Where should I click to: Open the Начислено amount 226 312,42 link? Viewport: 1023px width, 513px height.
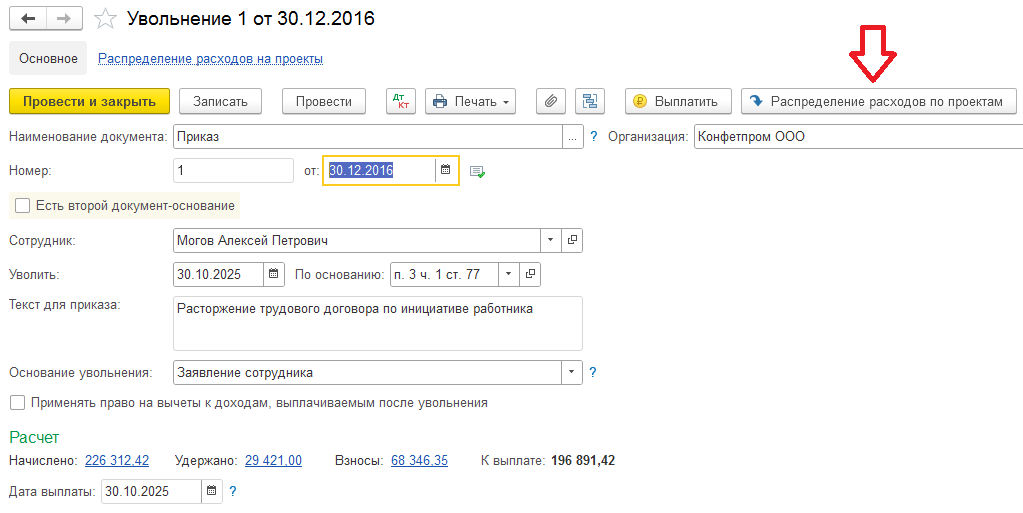[117, 460]
